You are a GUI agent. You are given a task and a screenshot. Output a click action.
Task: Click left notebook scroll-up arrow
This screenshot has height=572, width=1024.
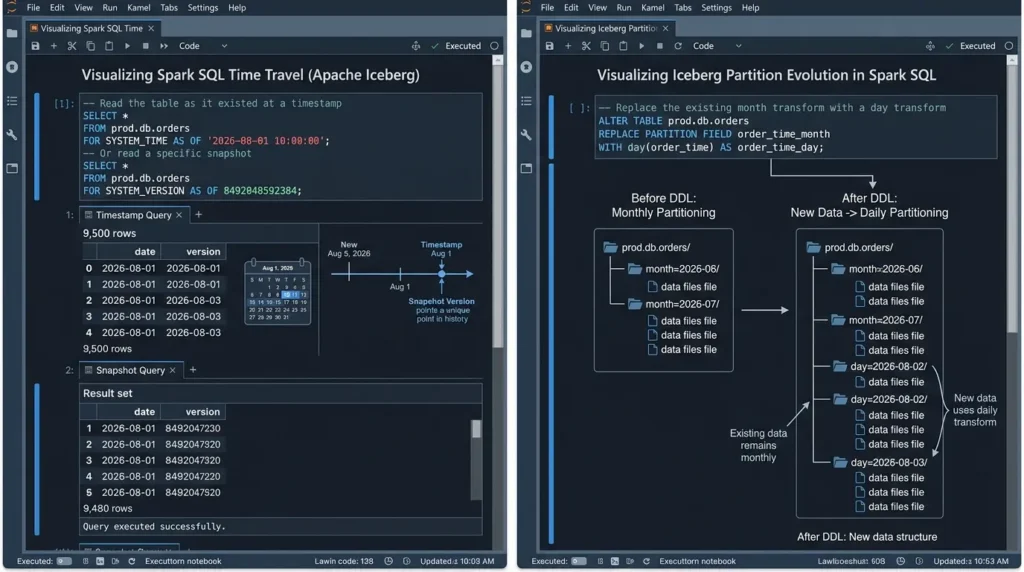click(498, 60)
